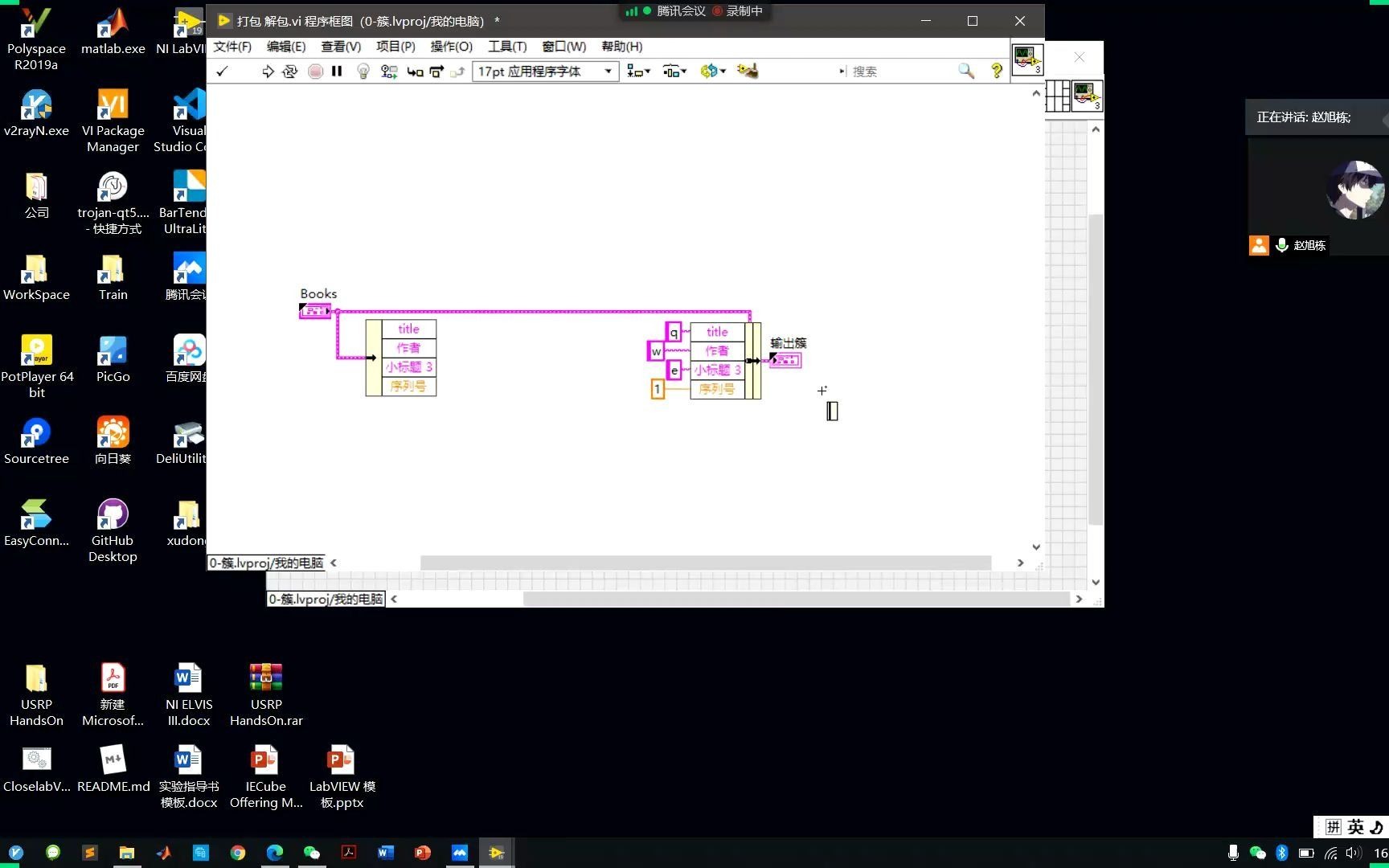Open Context Help via the question mark icon
Screen dimensions: 1389x868
(996, 71)
